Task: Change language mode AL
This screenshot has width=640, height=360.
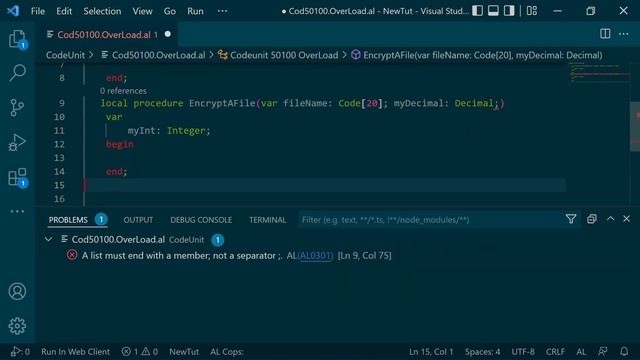Action: click(x=581, y=351)
